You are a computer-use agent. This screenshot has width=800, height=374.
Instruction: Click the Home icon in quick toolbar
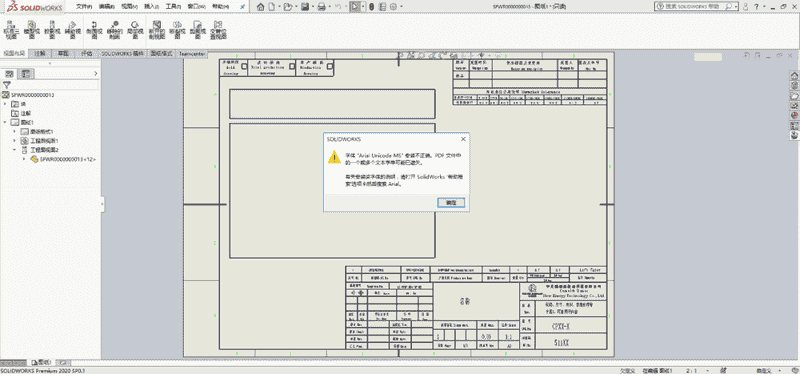(x=261, y=7)
